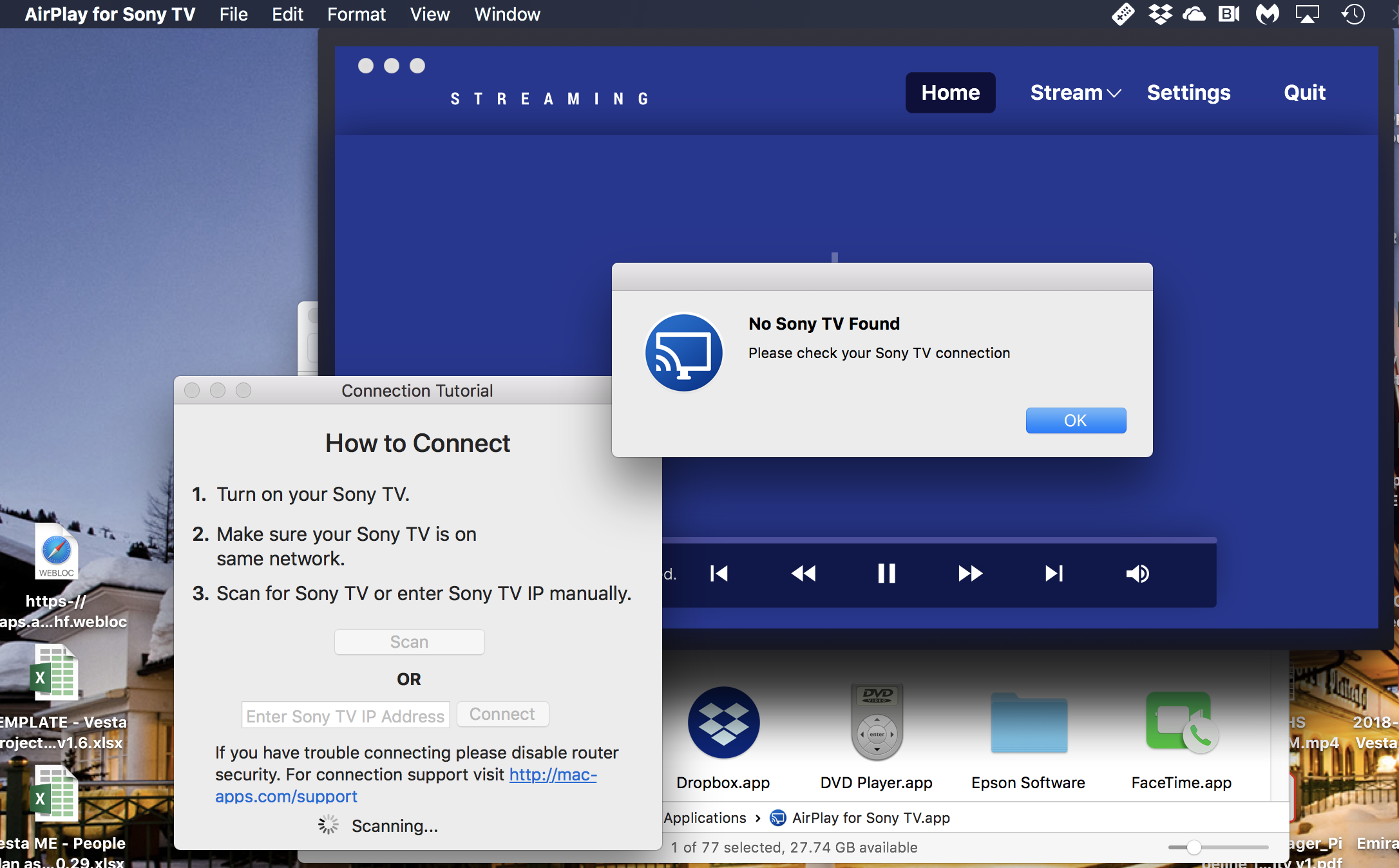Skip to next track icon
Viewport: 1399px width, 868px height.
coord(1054,573)
